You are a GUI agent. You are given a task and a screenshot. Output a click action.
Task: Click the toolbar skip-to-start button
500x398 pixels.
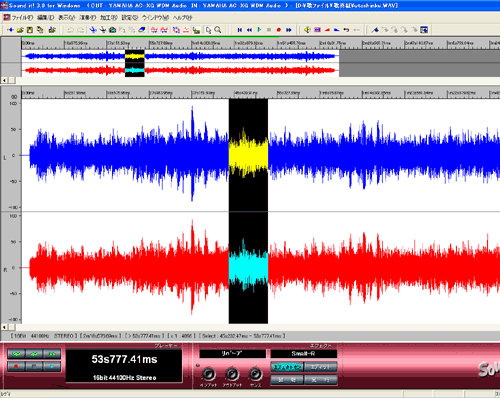pos(240,30)
